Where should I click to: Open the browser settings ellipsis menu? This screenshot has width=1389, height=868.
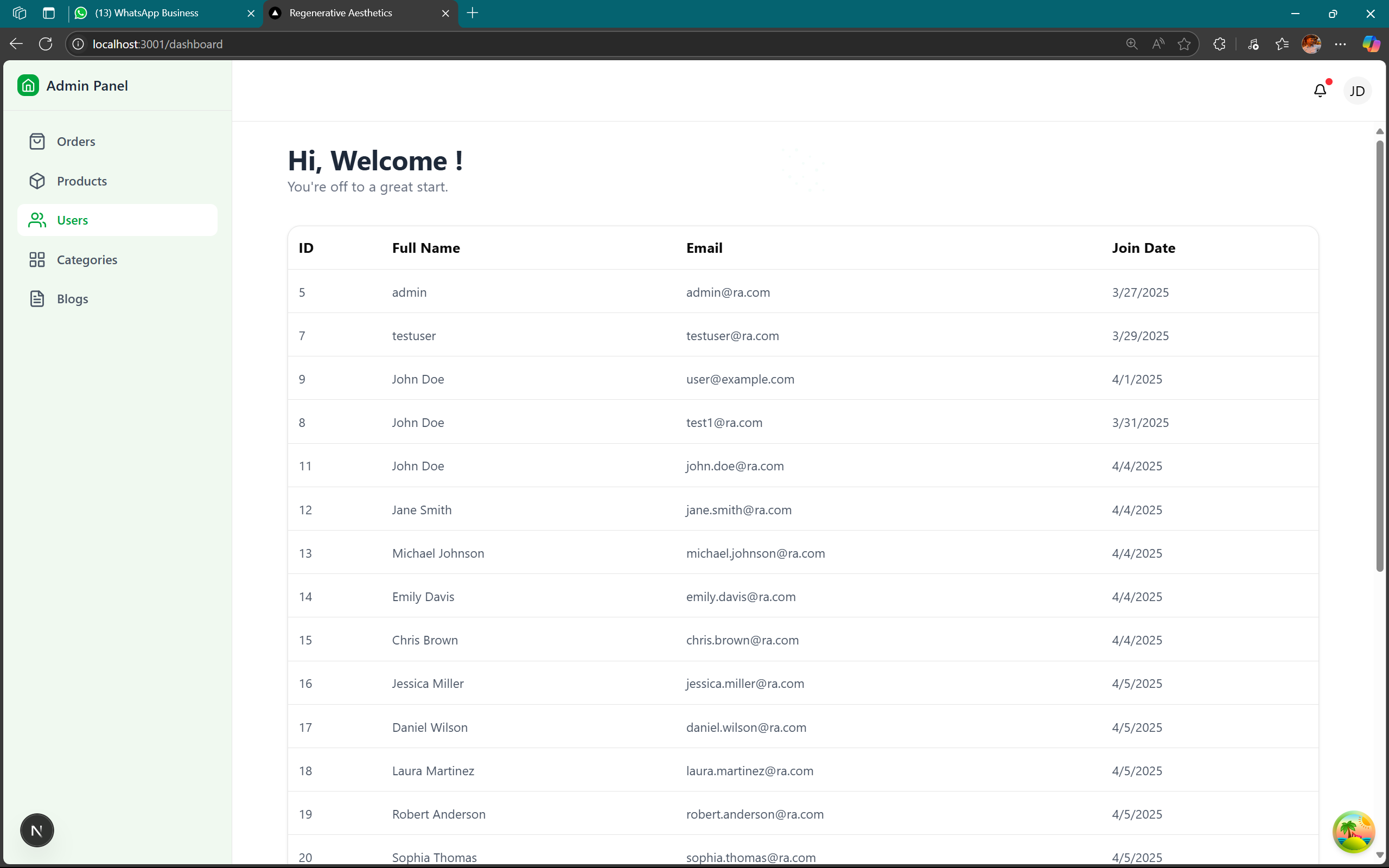click(1340, 44)
